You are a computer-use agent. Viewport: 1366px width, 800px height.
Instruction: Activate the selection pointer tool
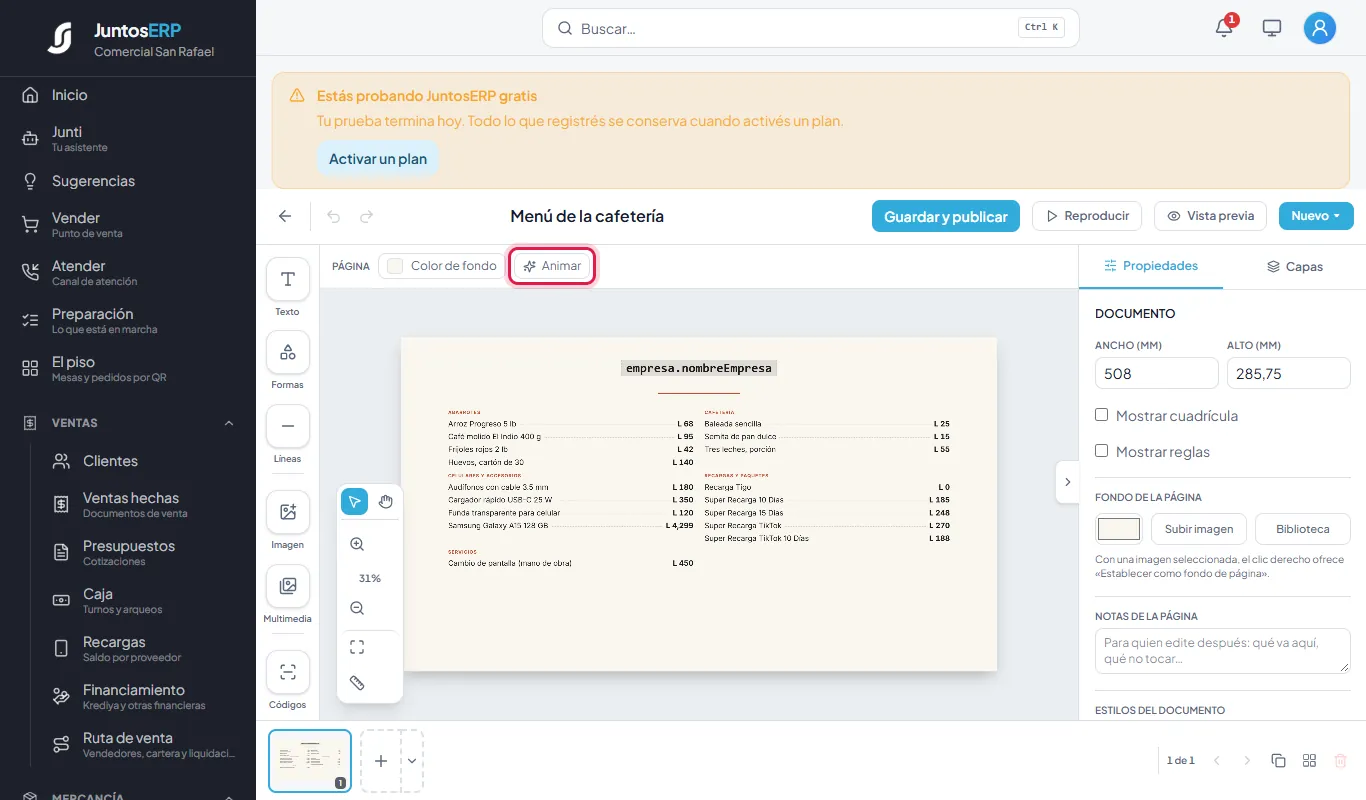pos(355,502)
